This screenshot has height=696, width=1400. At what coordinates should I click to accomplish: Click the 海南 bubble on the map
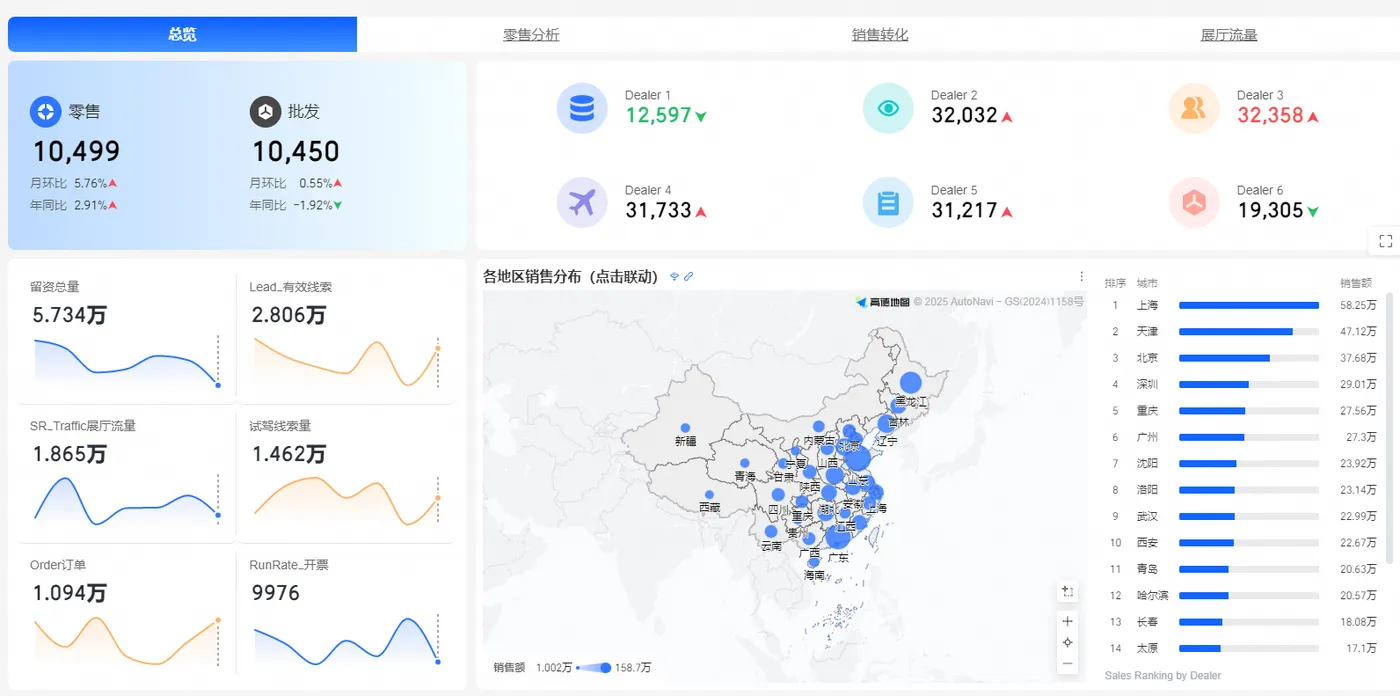pyautogui.click(x=813, y=563)
